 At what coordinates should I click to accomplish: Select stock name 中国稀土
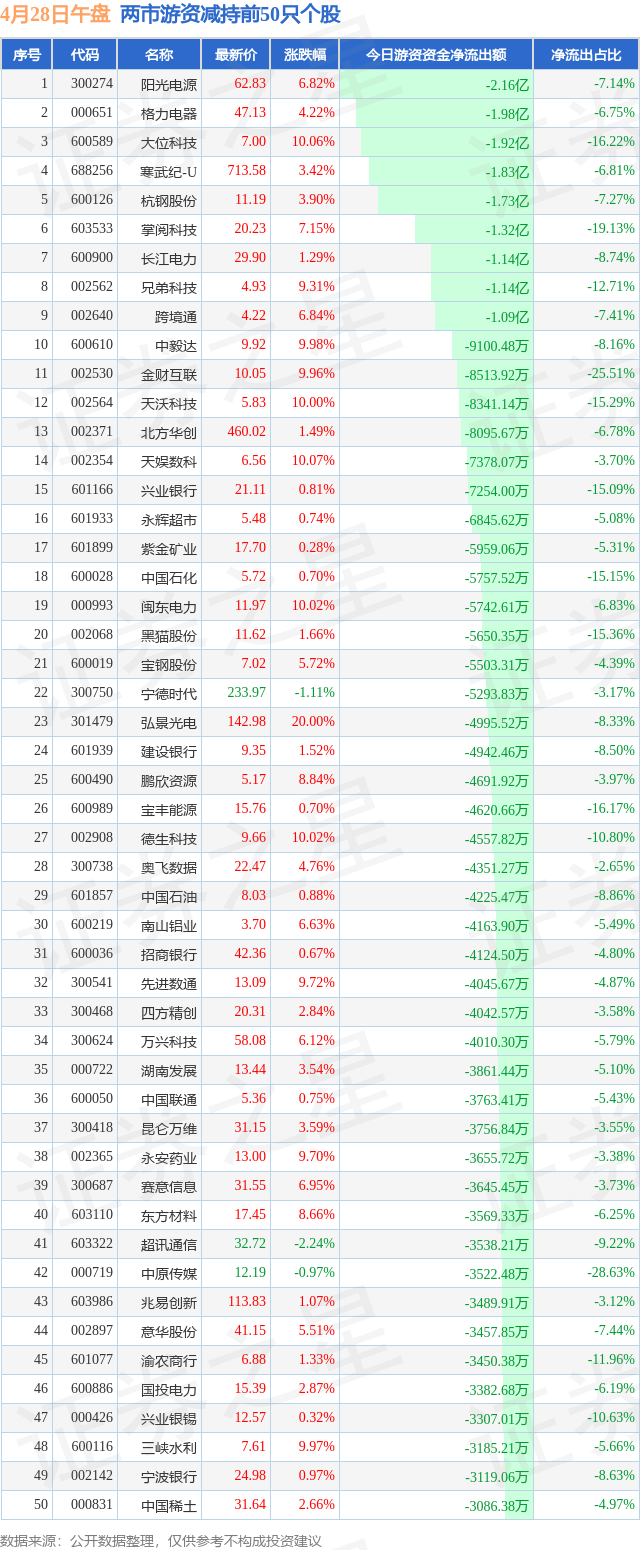pos(169,1505)
